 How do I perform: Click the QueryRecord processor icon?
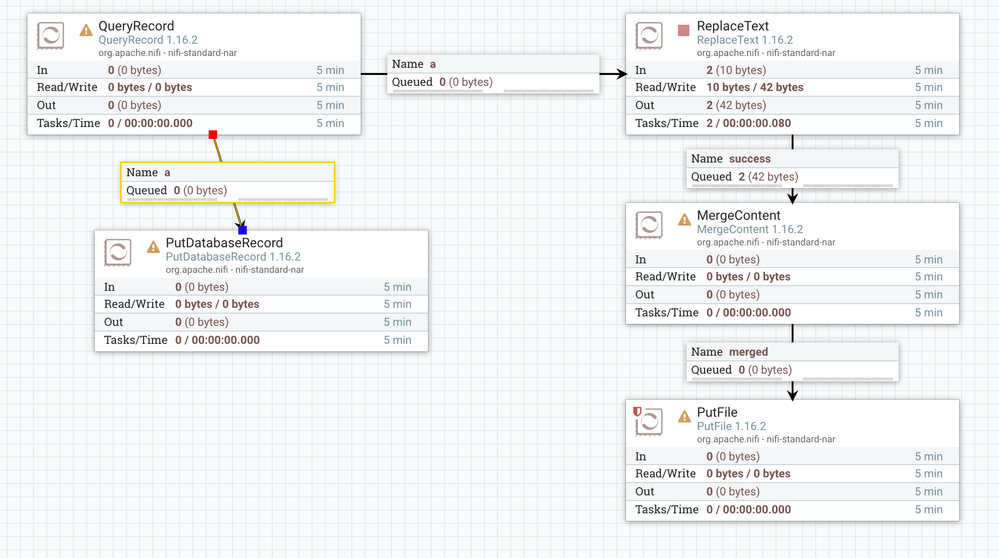(50, 36)
